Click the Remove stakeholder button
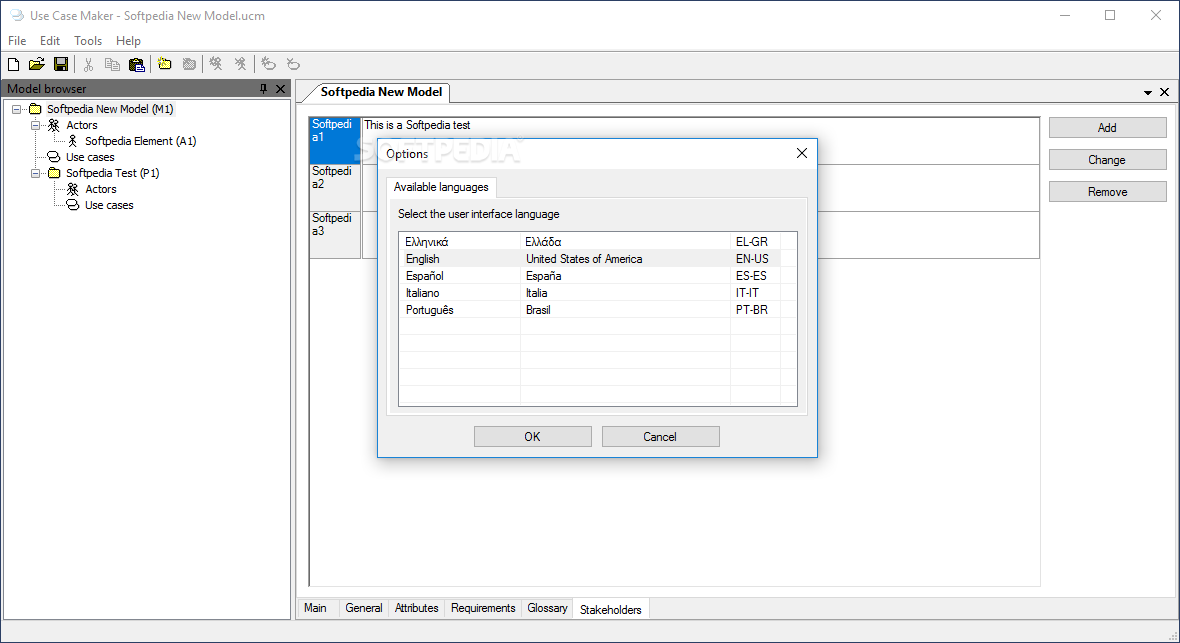1180x643 pixels. click(x=1107, y=192)
